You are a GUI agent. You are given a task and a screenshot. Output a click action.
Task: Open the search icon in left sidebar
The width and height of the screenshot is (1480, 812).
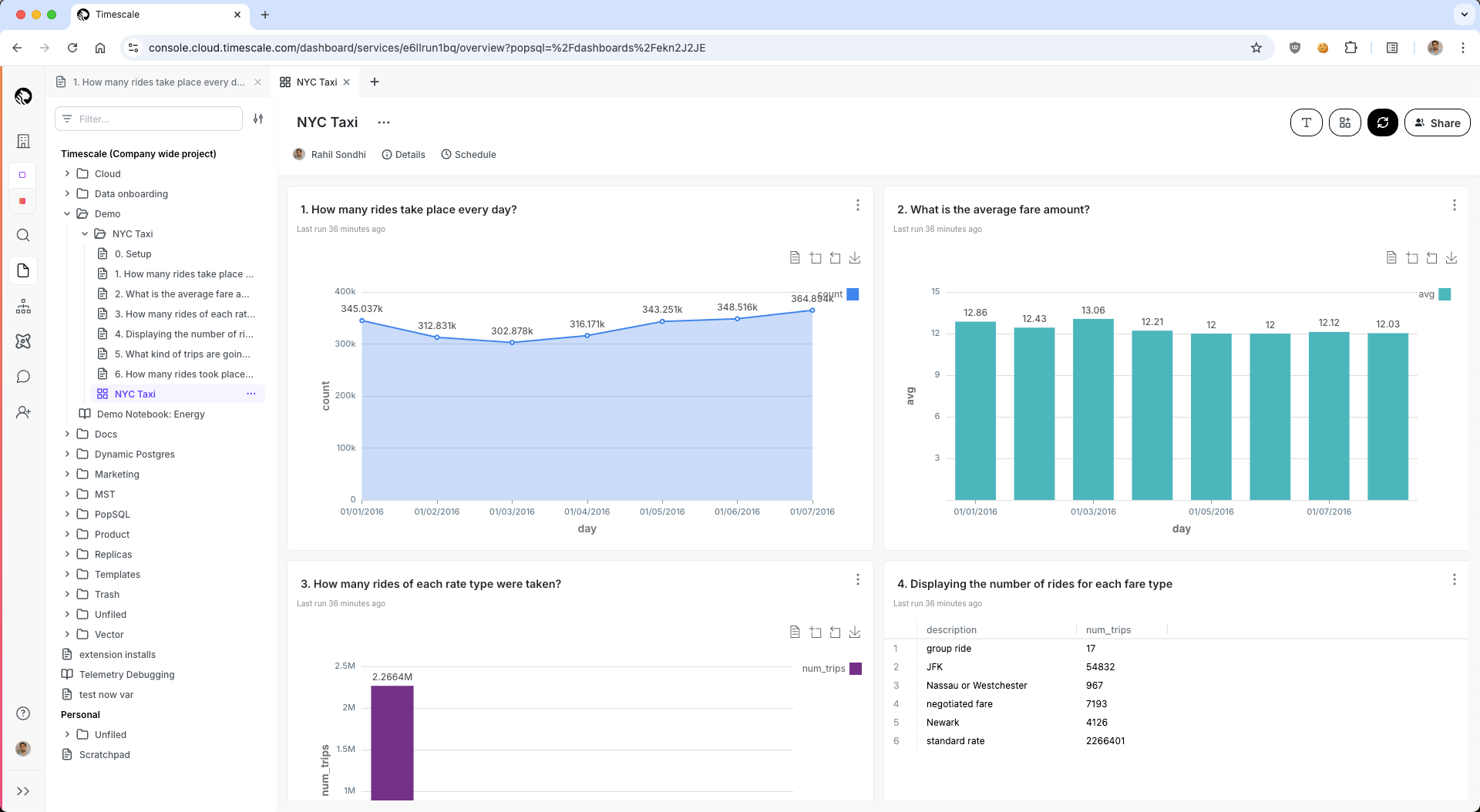point(23,235)
